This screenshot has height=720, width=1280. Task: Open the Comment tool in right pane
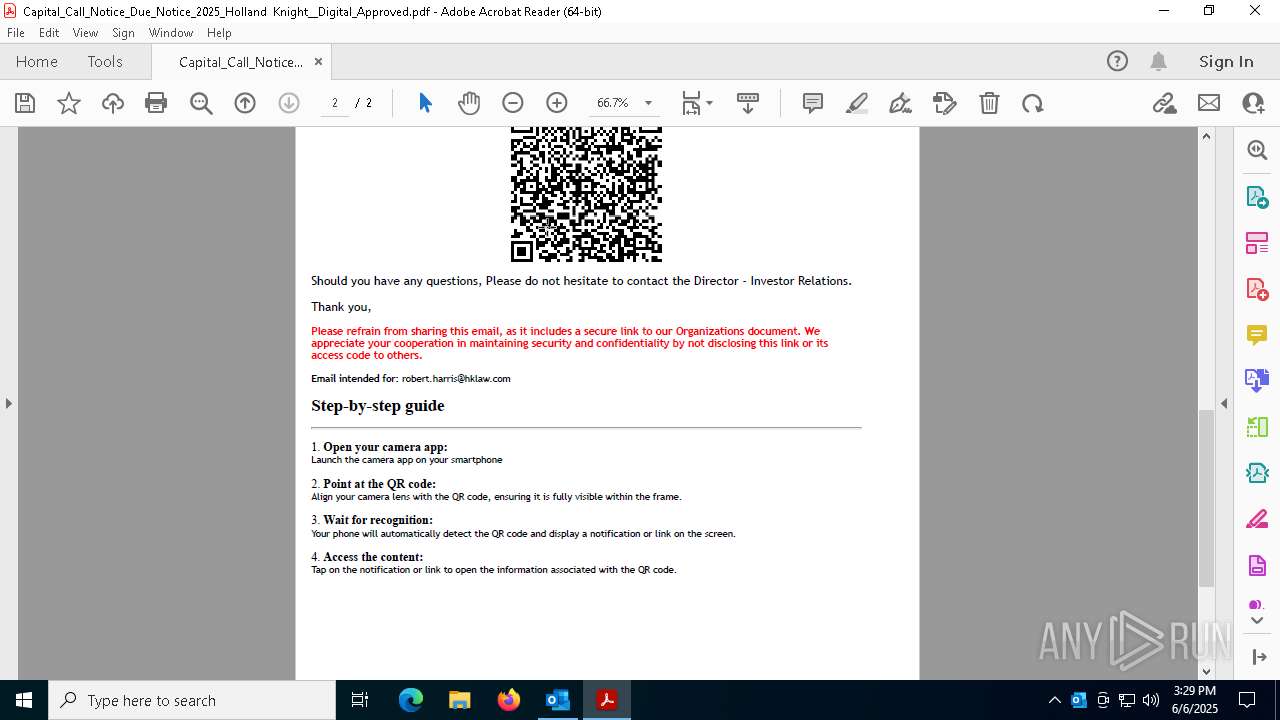[1257, 334]
